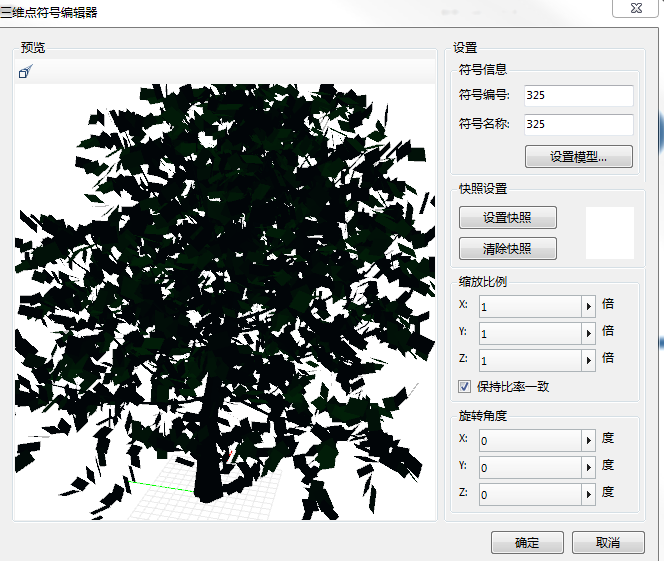This screenshot has height=561, width=664.
Task: Open the X rotation 旋转角度 arrow dropdown
Action: 588,441
